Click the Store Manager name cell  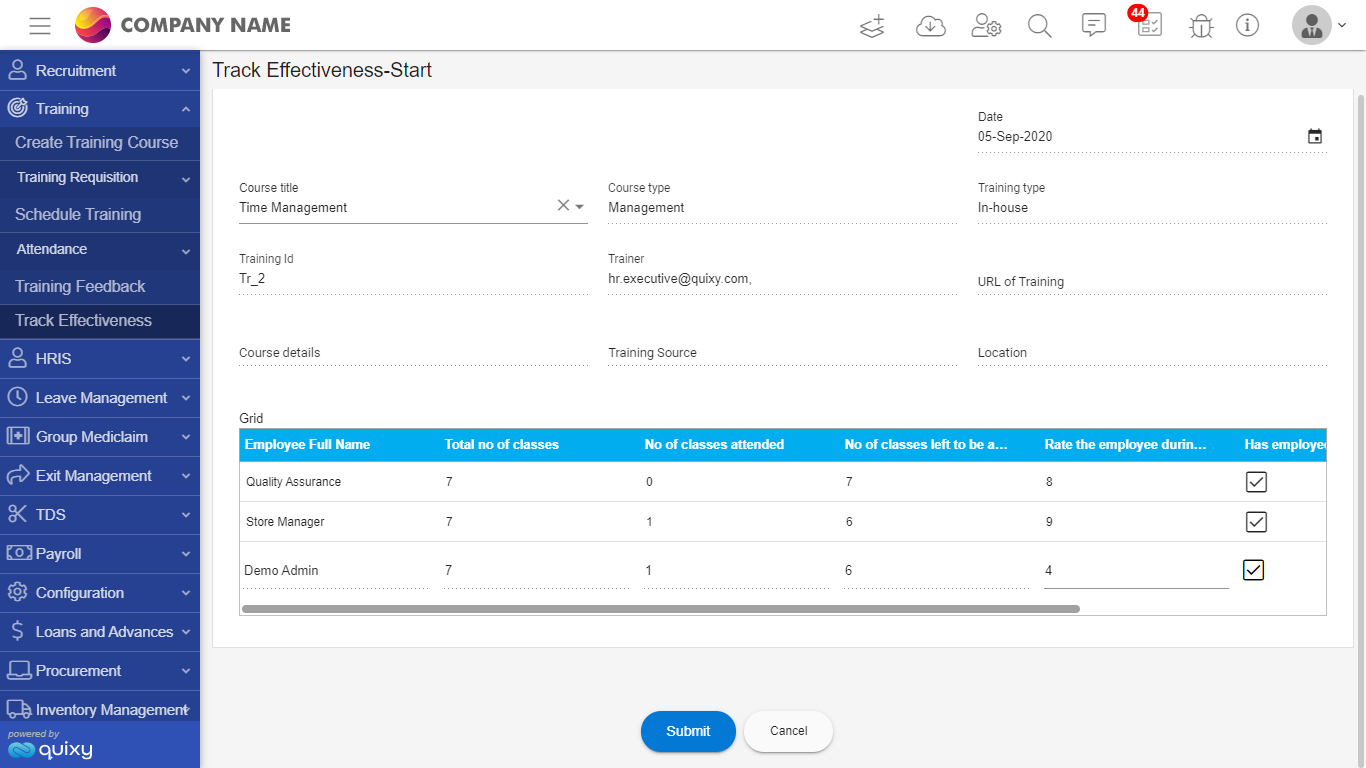285,522
